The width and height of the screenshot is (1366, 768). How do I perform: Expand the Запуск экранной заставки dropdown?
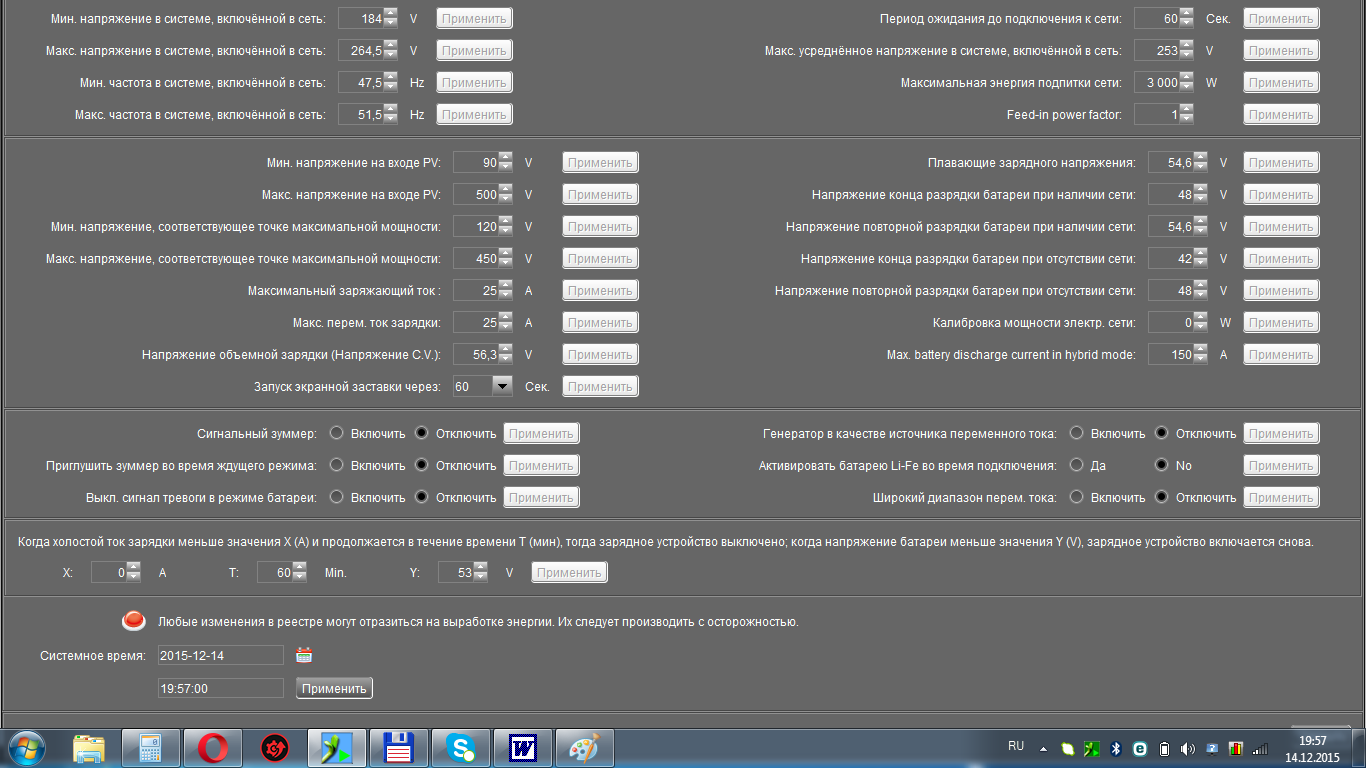[x=502, y=386]
